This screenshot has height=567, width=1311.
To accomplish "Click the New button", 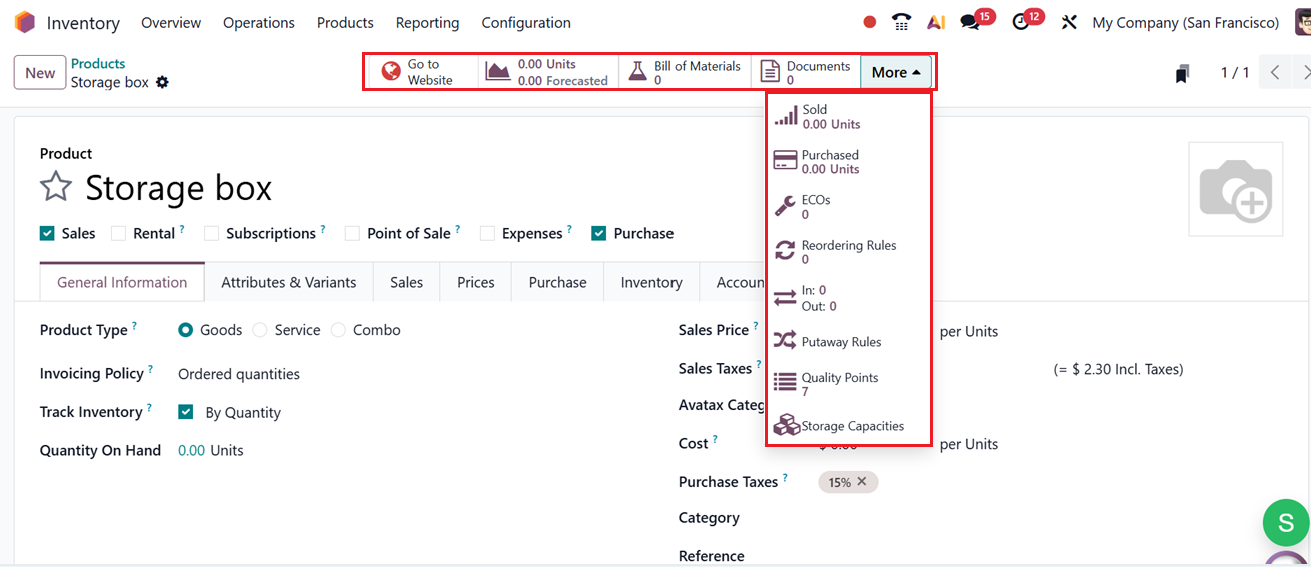I will pyautogui.click(x=40, y=72).
